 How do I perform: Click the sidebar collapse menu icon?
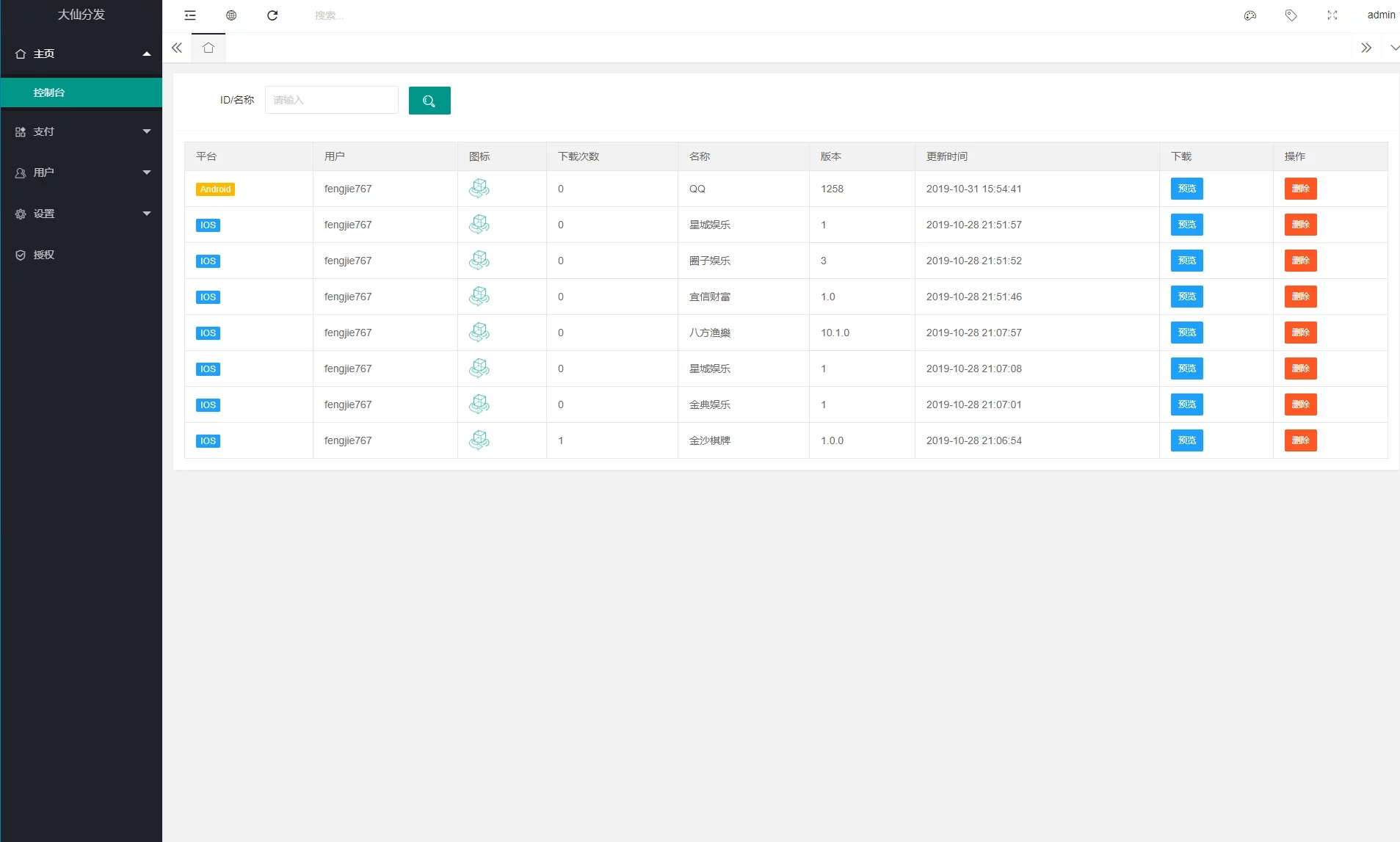190,15
